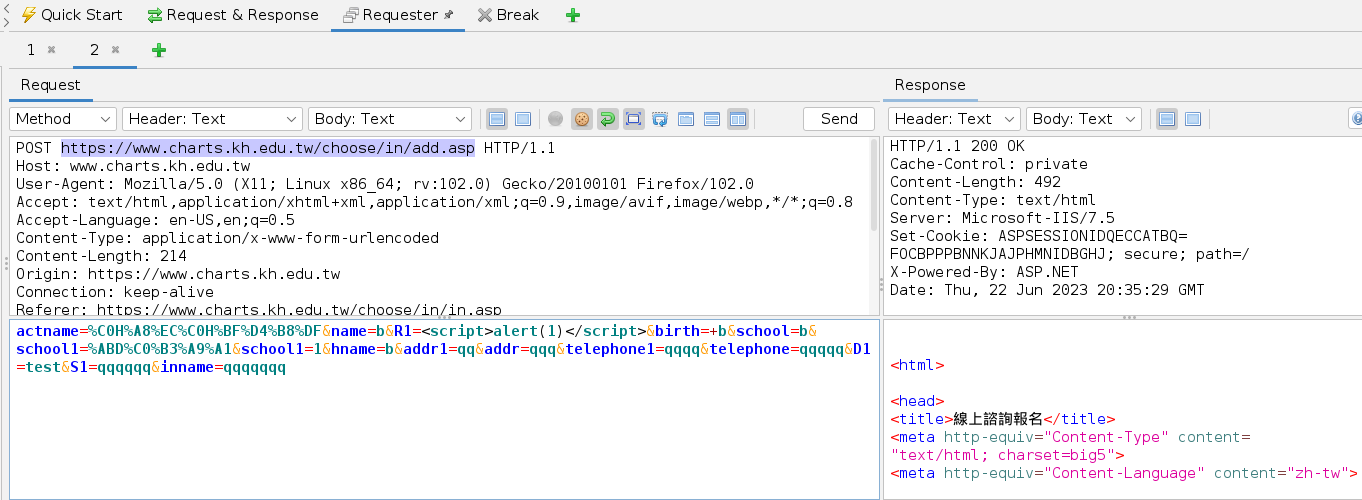The height and width of the screenshot is (500, 1362).
Task: Click the Server: Microsoft-IIS/7.5 response header
Action: (1002, 218)
